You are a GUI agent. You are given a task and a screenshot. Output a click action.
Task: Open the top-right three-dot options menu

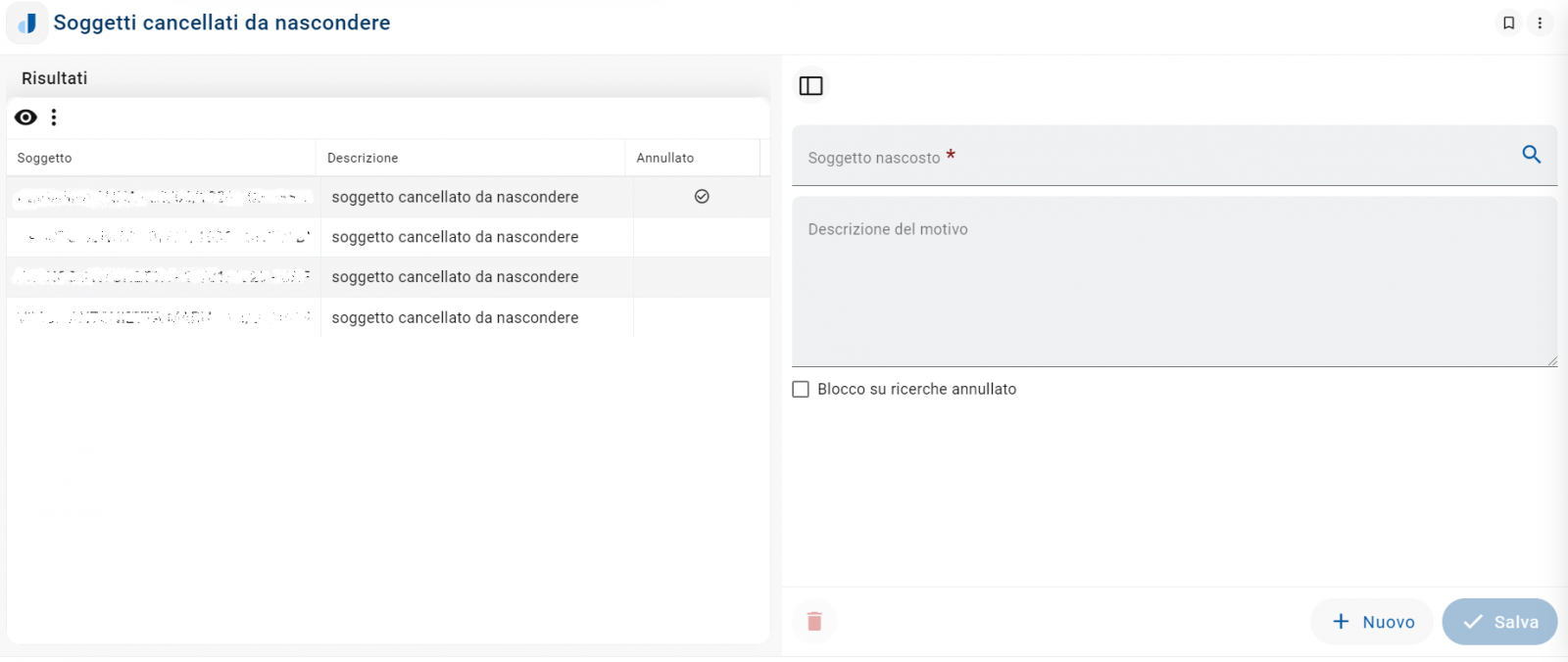tap(1540, 23)
